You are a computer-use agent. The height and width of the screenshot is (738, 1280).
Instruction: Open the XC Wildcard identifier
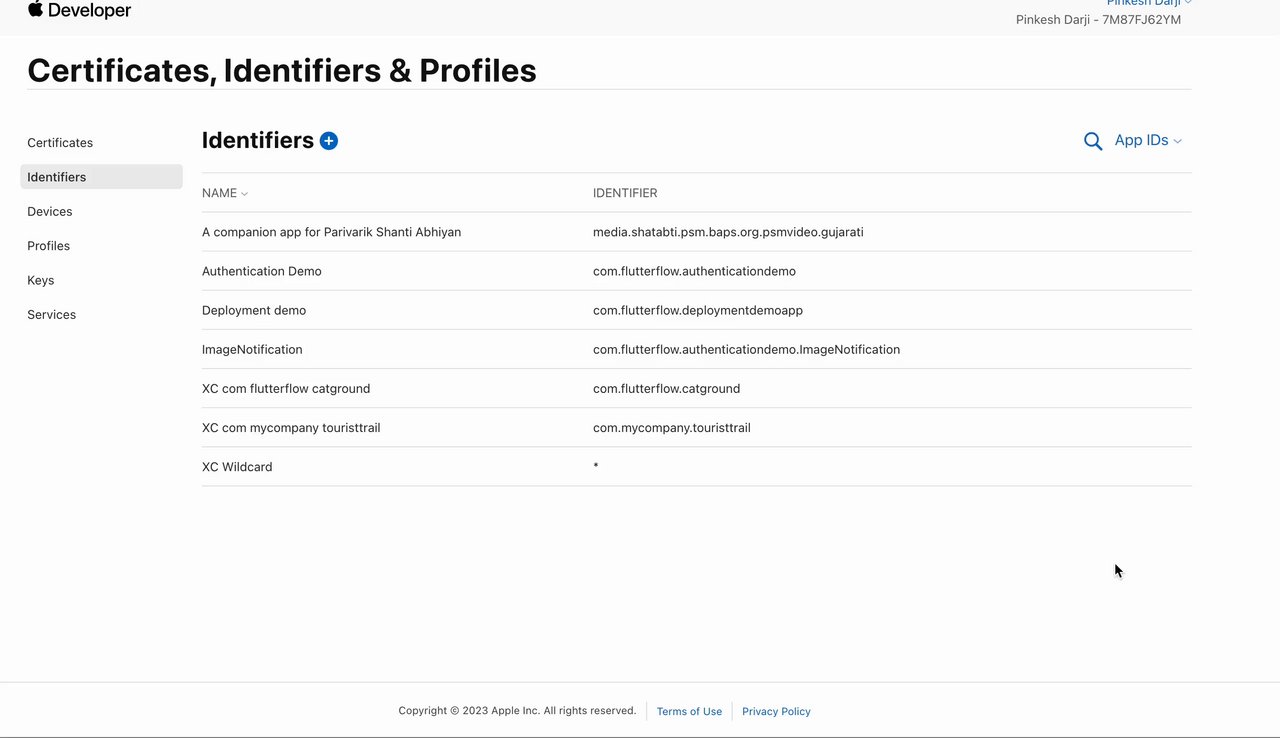tap(237, 467)
